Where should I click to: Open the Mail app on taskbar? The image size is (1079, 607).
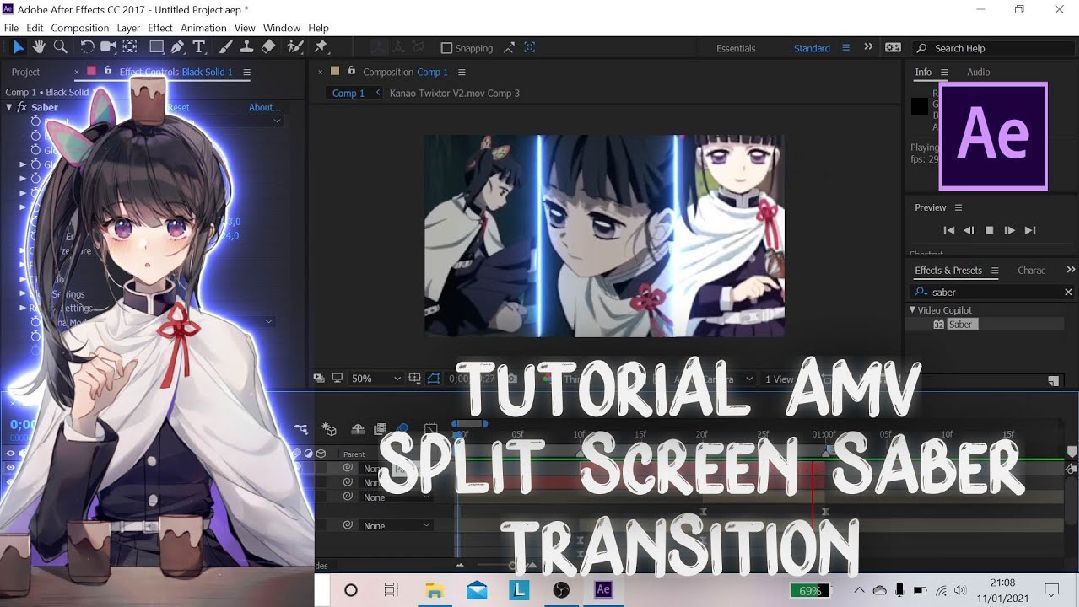(476, 590)
